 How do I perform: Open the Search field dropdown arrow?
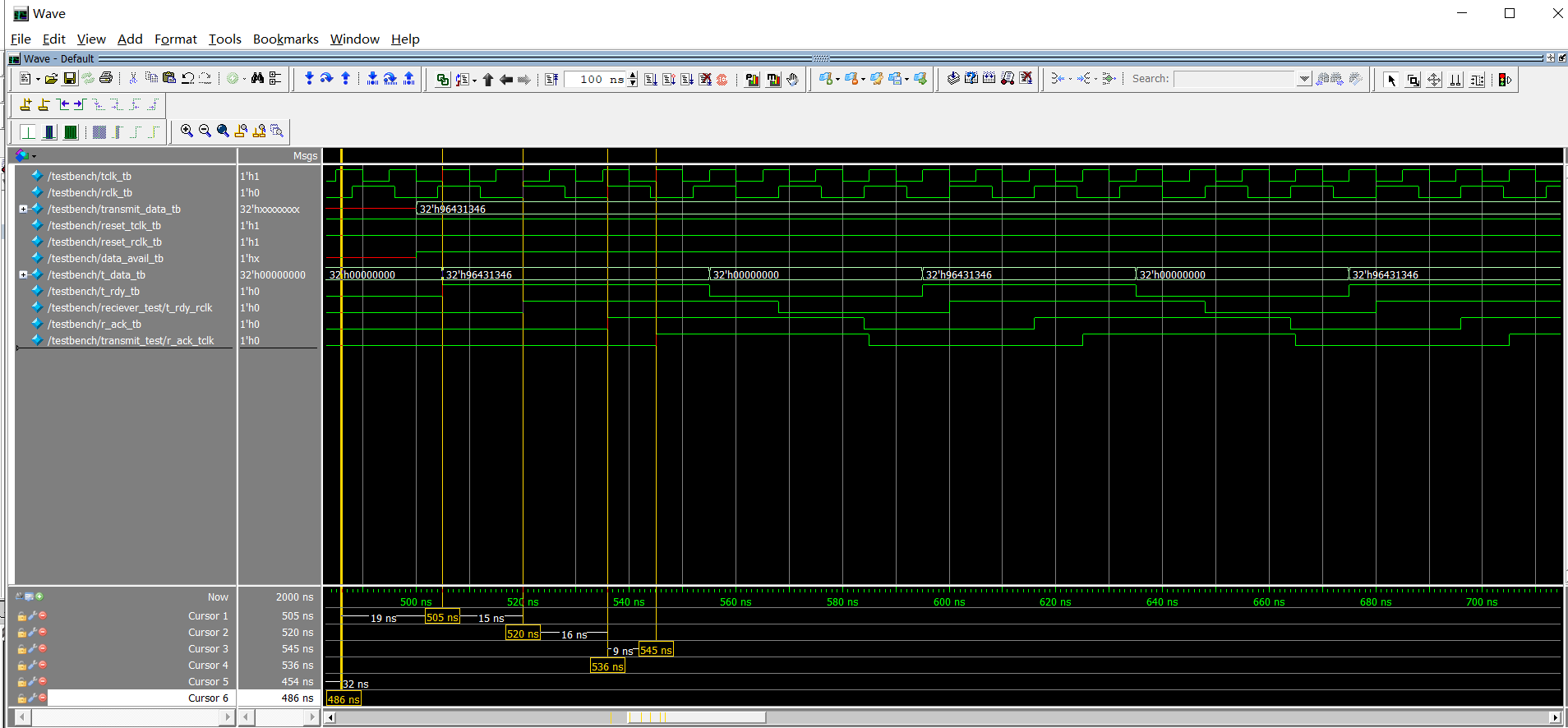click(x=1304, y=79)
